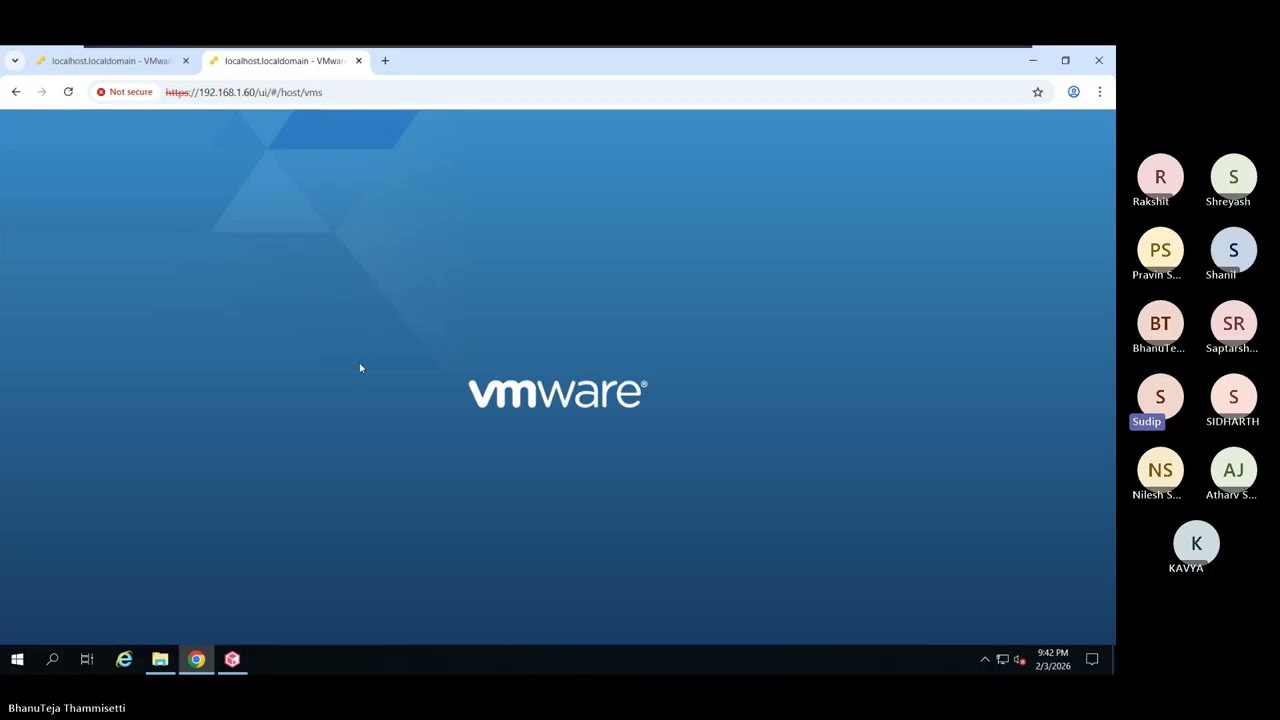1280x720 pixels.
Task: Close the active VMware tab
Action: 358,61
